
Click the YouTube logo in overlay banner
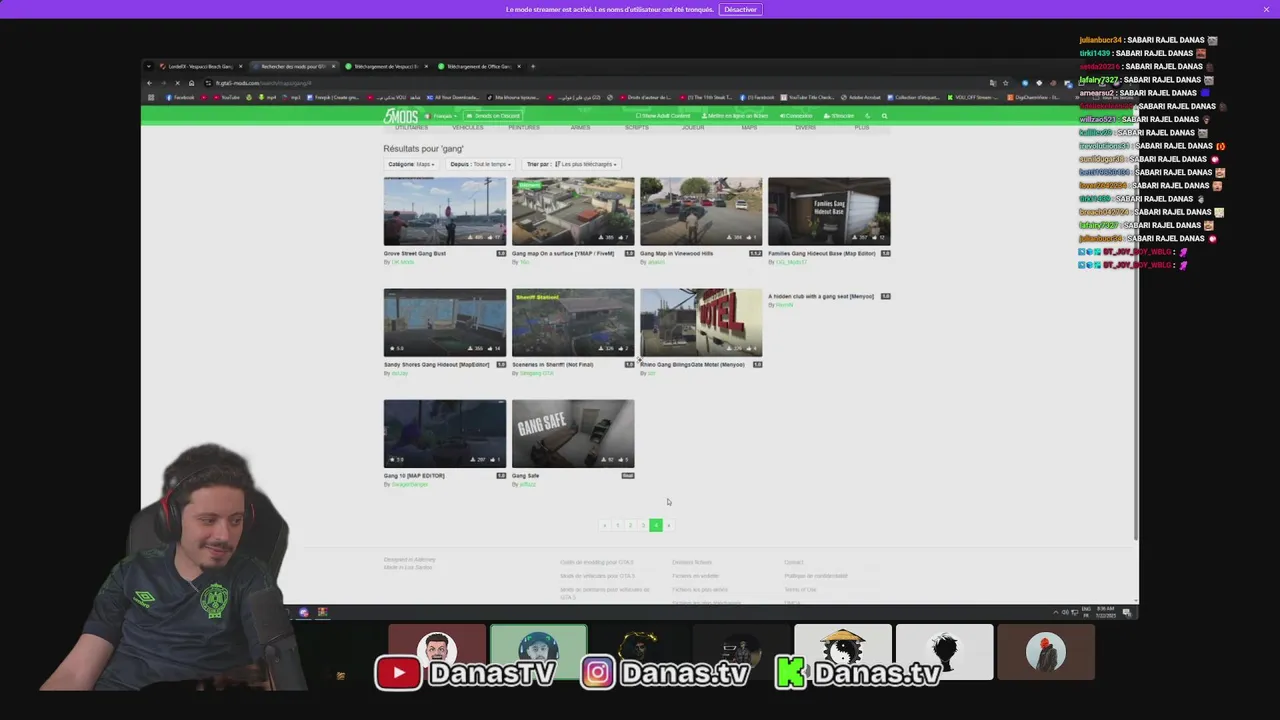coord(398,673)
